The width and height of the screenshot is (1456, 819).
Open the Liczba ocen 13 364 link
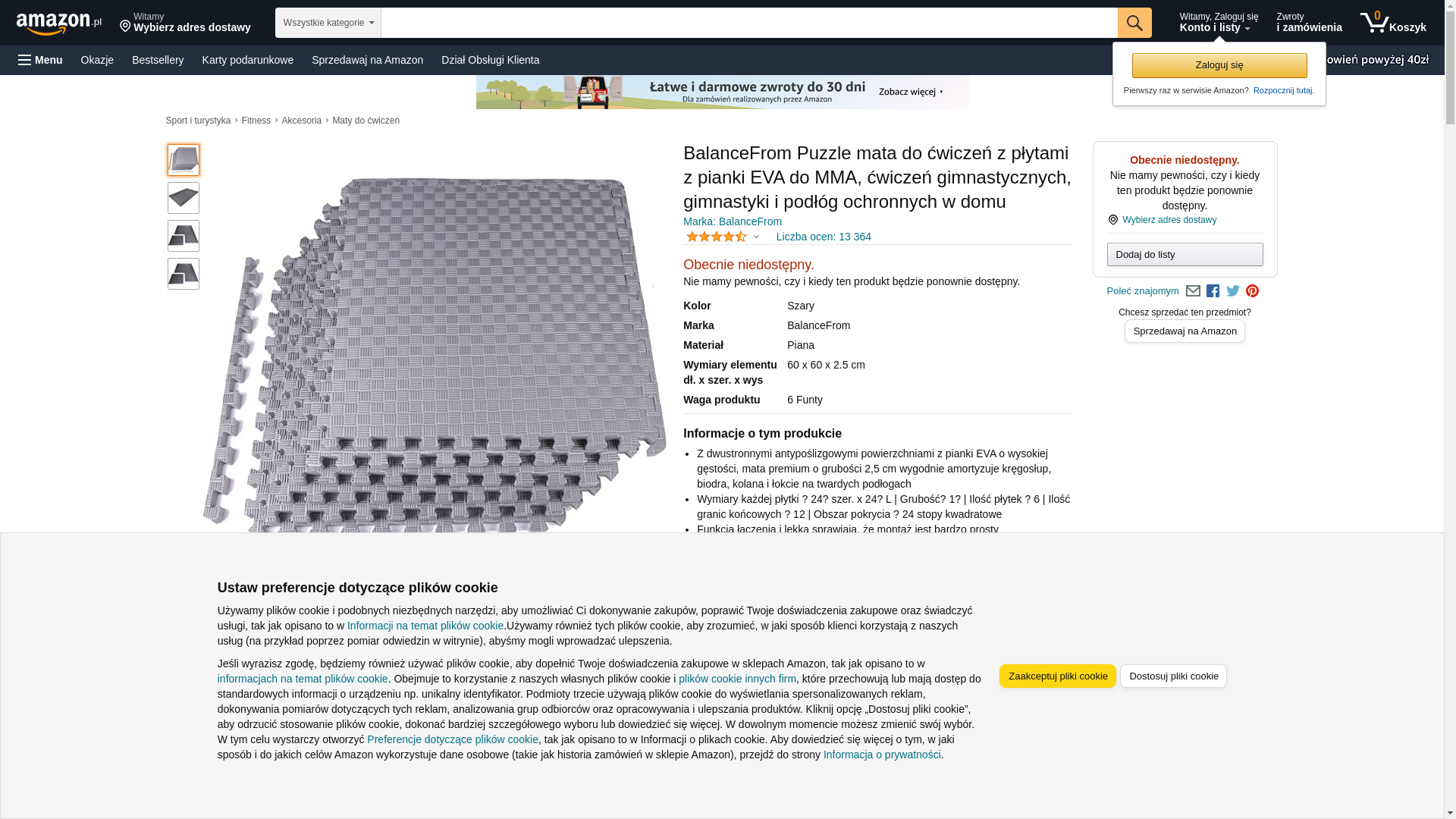pos(824,237)
